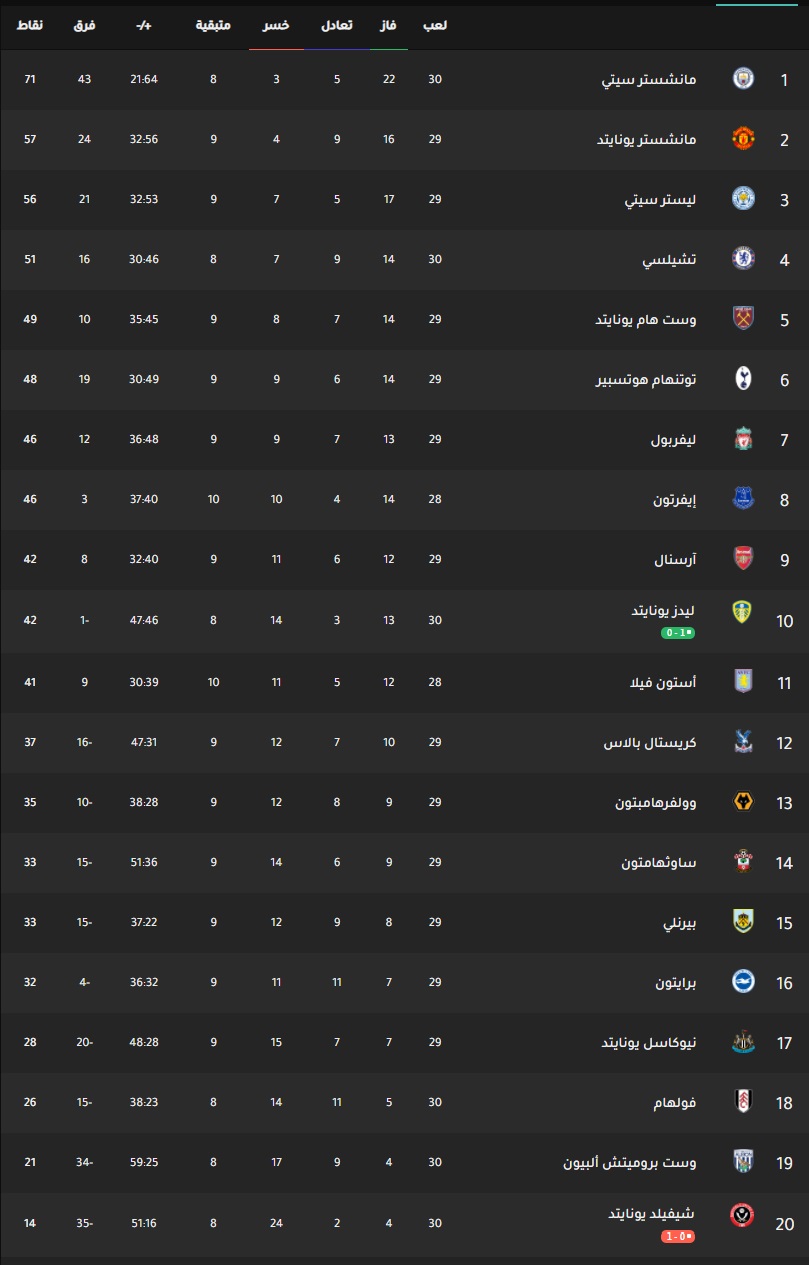Click the green 0-1 live score badge
The image size is (809, 1265).
pos(678,633)
